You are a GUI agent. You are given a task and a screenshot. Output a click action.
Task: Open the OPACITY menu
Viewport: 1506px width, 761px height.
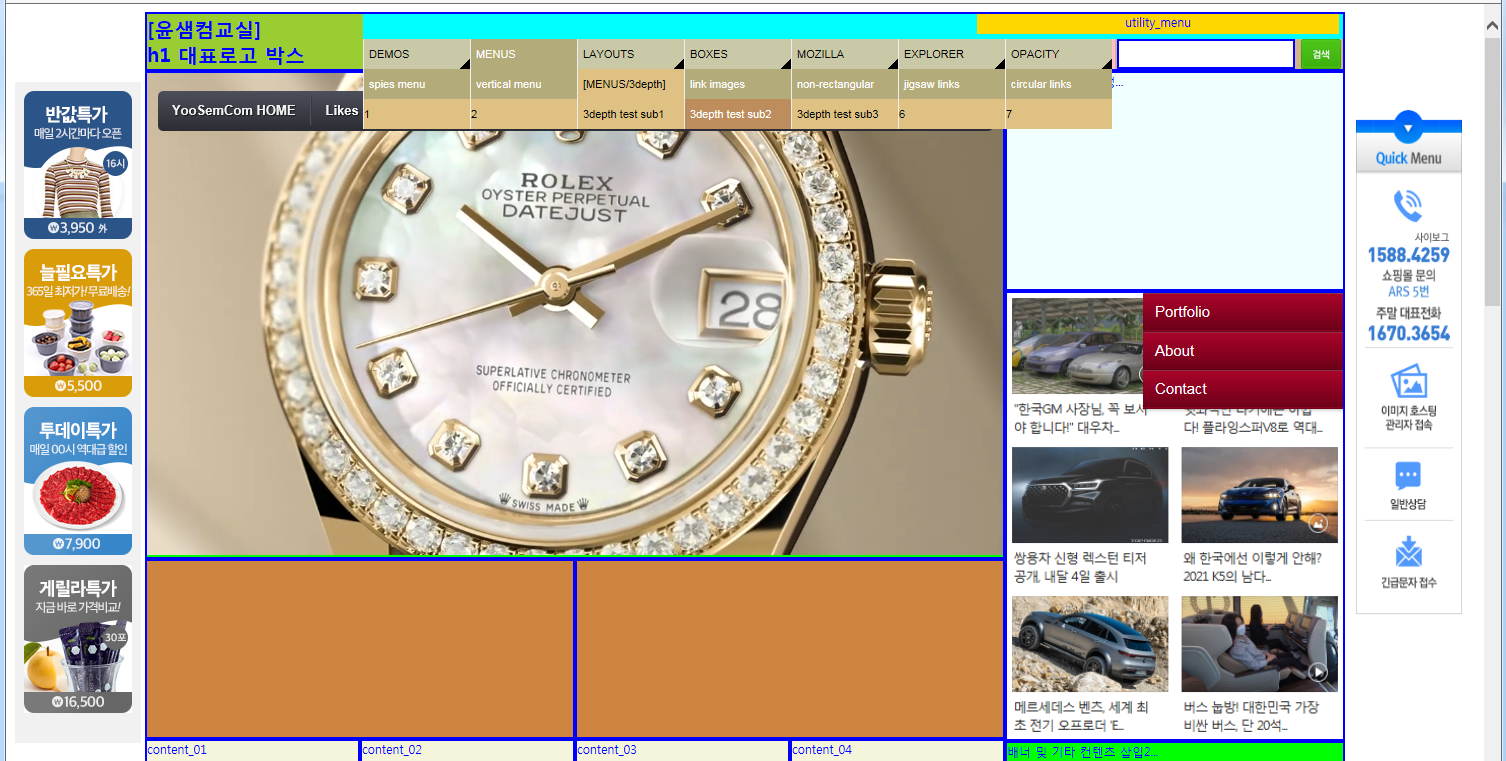pos(1059,54)
